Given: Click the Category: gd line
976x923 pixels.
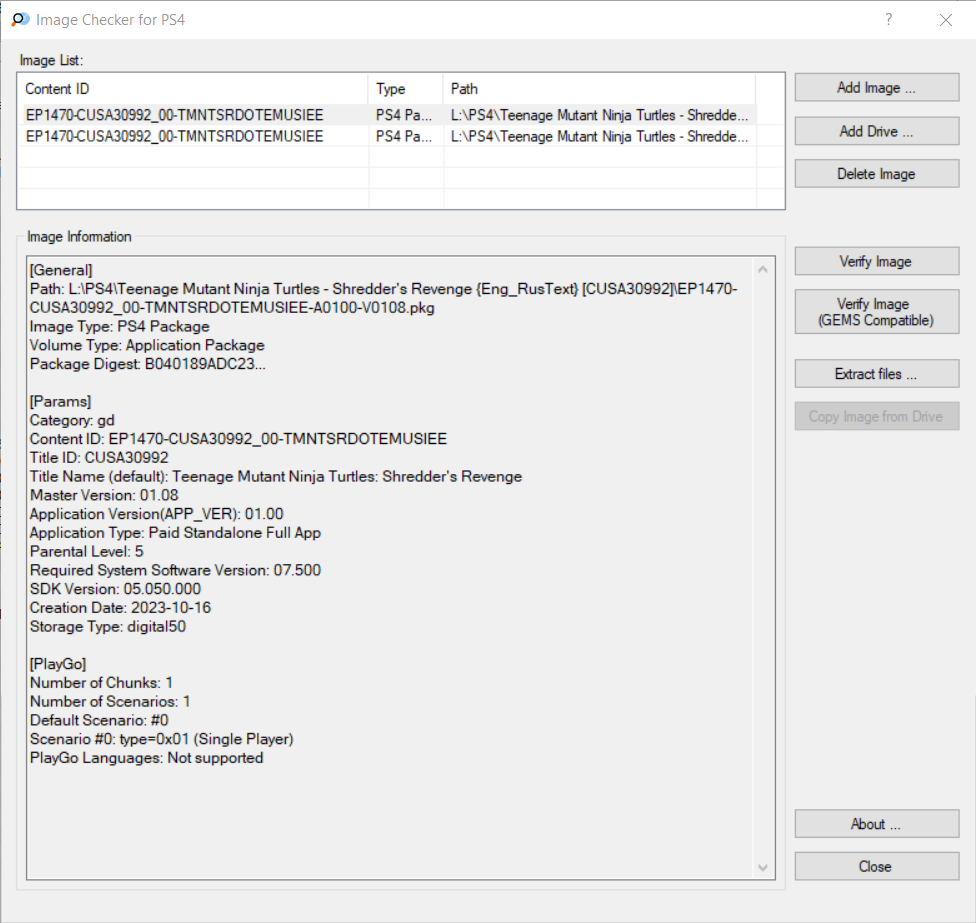Looking at the screenshot, I should click(72, 420).
